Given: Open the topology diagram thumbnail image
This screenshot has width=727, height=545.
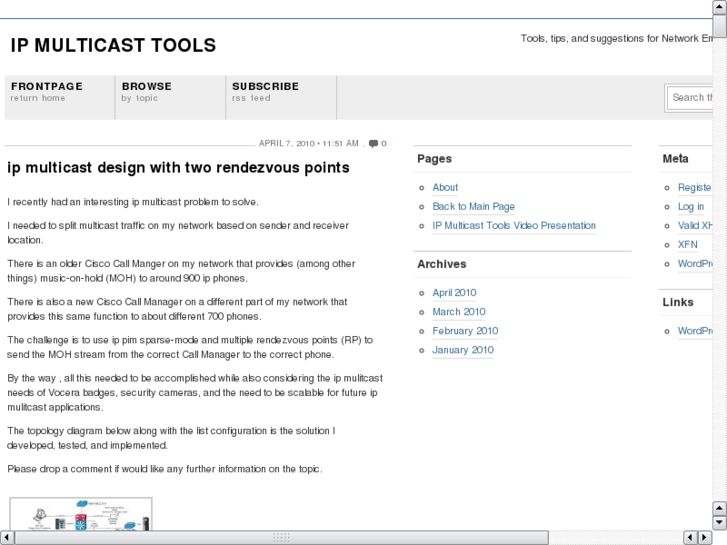Looking at the screenshot, I should point(81,514).
